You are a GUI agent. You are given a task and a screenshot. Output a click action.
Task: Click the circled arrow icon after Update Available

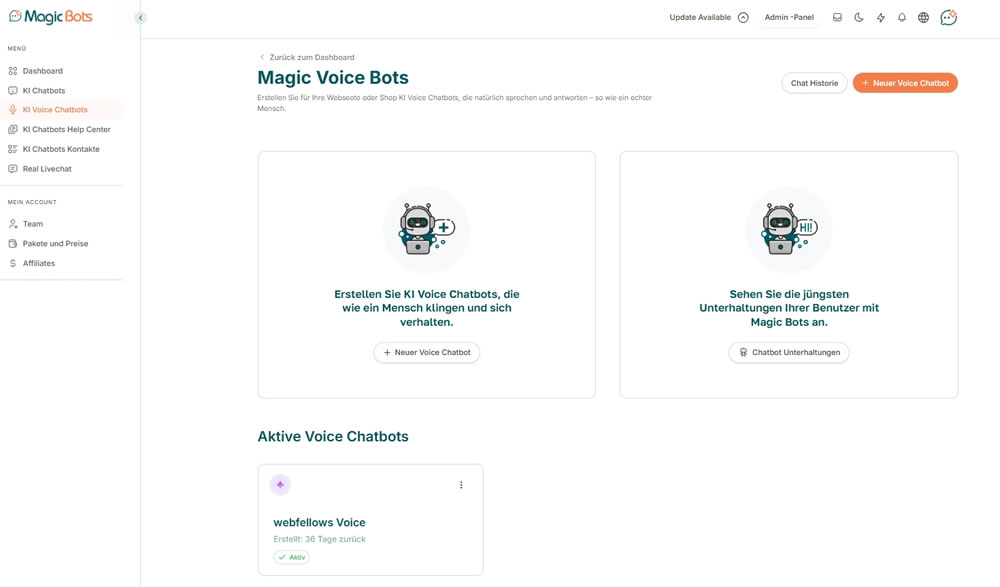(743, 18)
